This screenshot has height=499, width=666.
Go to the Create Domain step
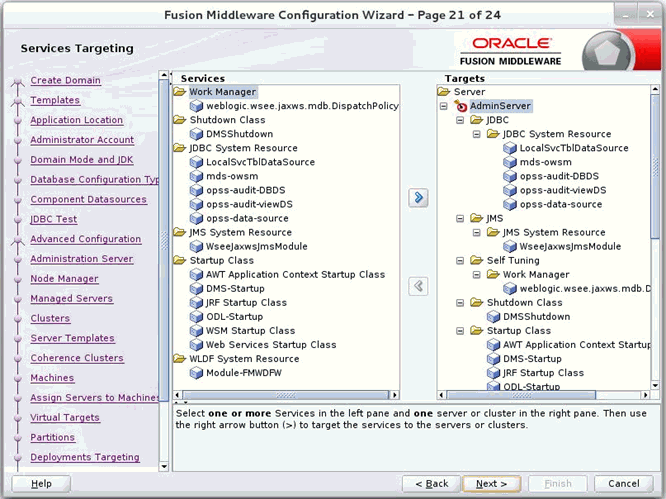65,80
